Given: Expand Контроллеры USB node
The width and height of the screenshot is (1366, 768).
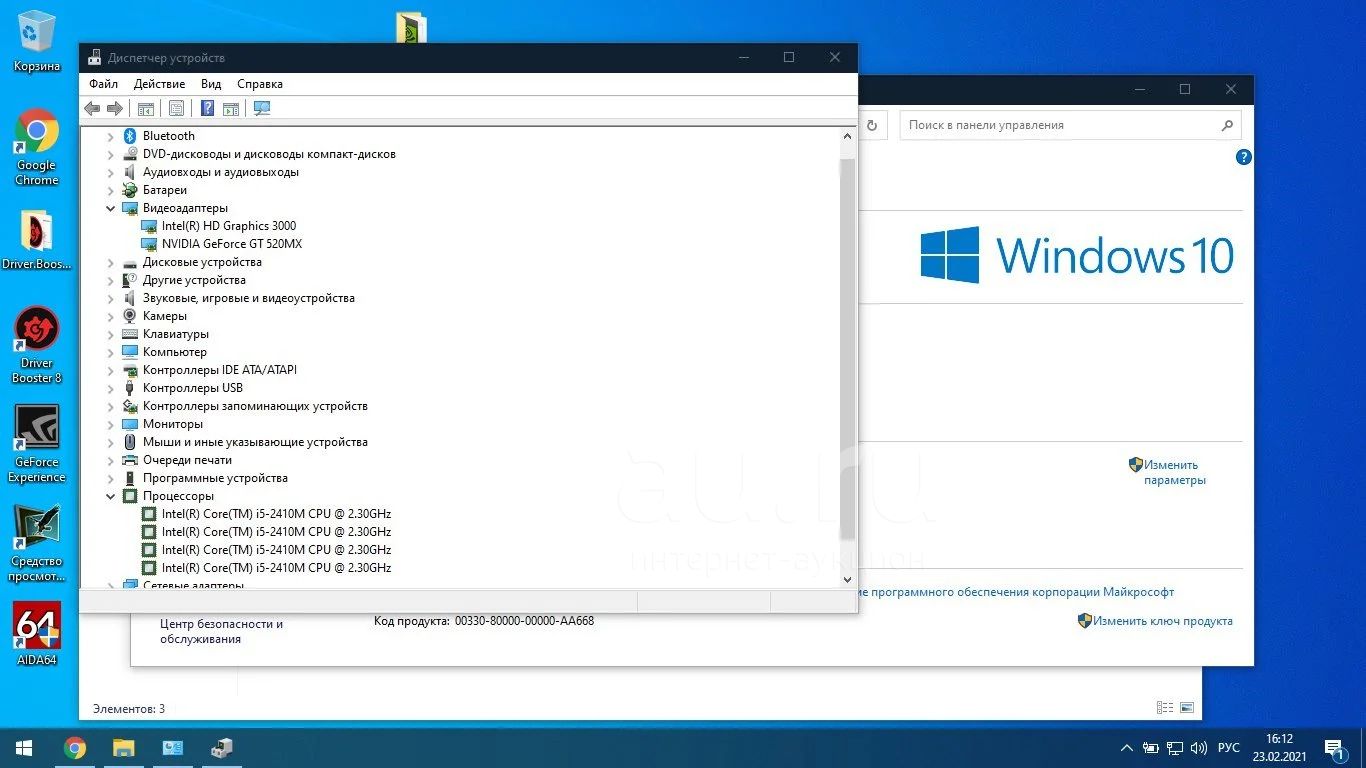Looking at the screenshot, I should point(111,388).
